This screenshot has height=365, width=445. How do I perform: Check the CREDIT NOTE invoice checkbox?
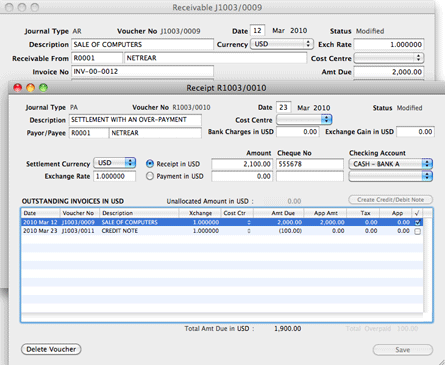(x=417, y=231)
